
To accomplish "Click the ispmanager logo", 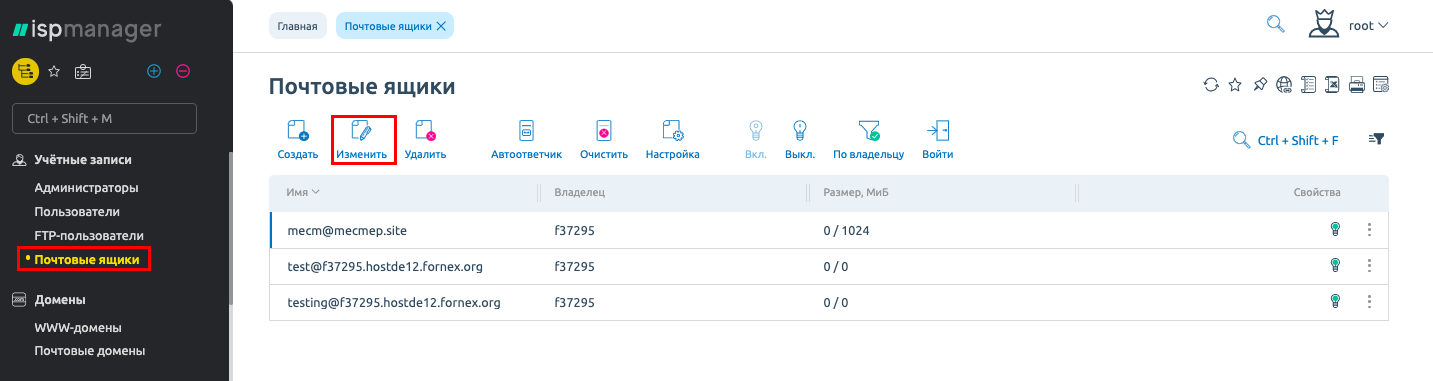I will pyautogui.click(x=86, y=29).
